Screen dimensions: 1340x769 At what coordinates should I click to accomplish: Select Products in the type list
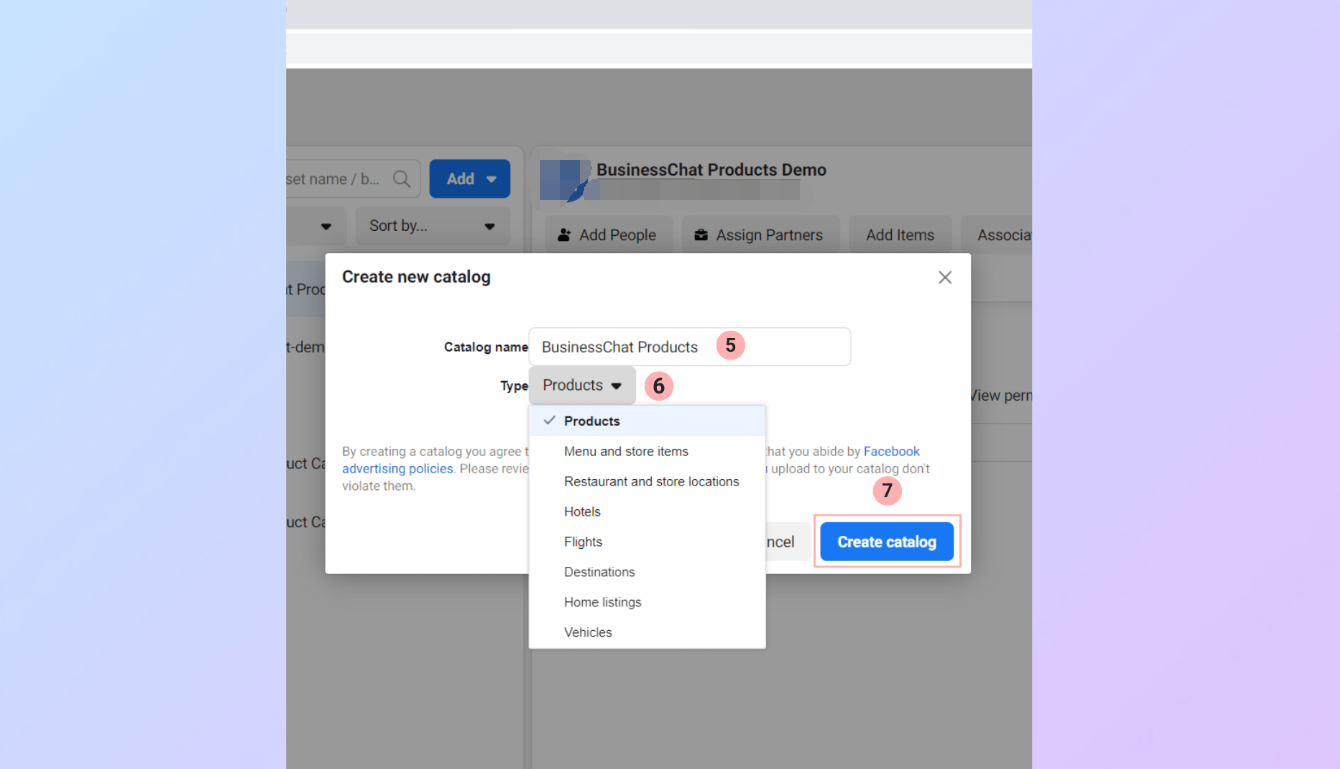(x=647, y=421)
